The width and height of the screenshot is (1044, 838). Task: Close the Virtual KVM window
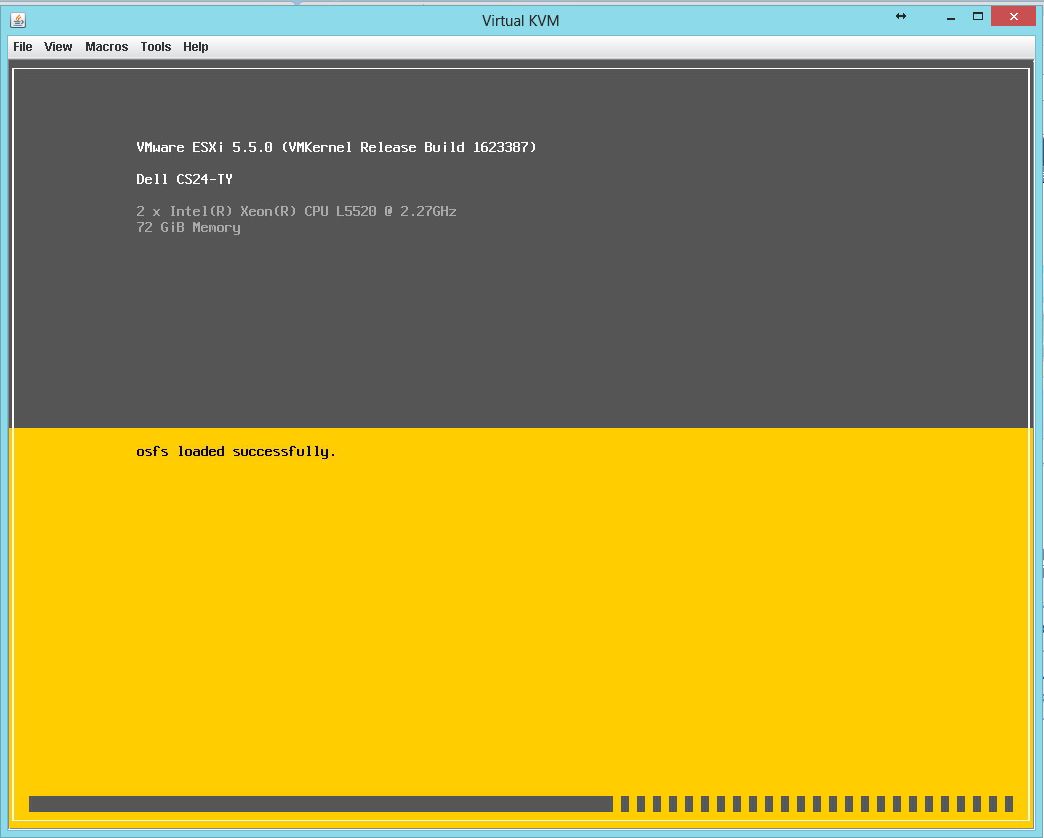(x=1013, y=16)
